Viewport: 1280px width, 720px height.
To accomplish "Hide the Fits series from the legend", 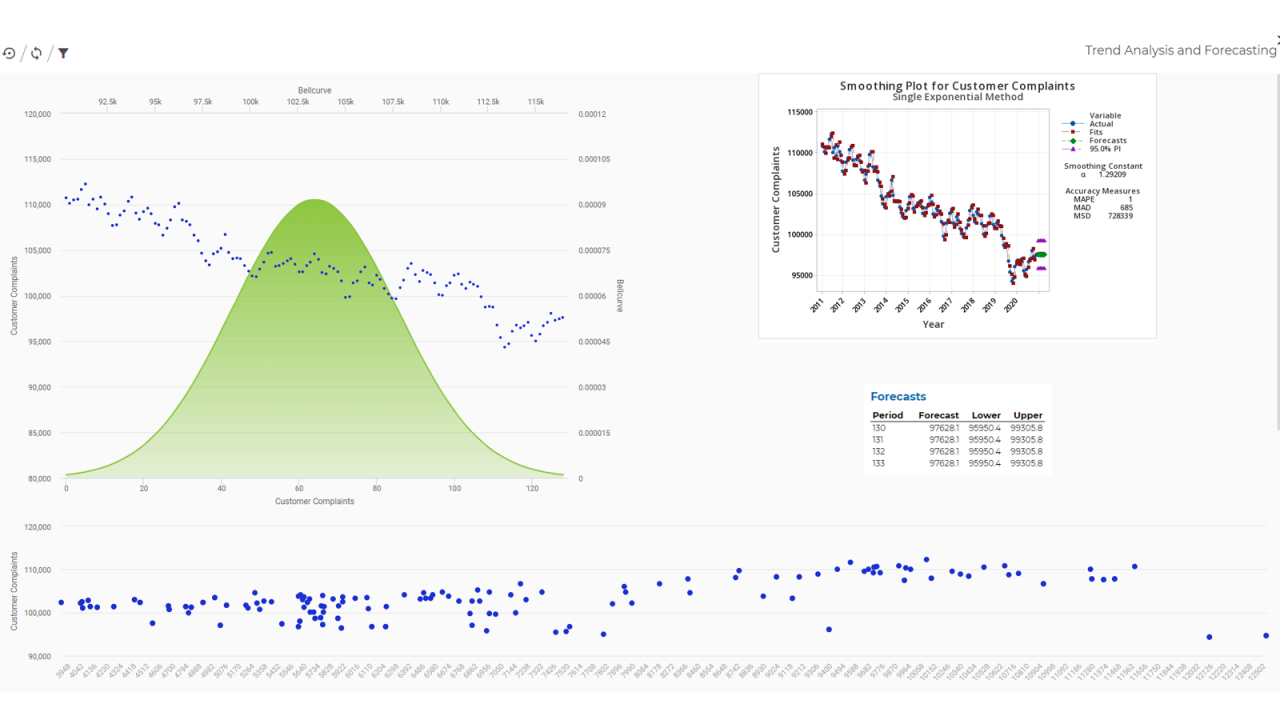I will coord(1097,132).
